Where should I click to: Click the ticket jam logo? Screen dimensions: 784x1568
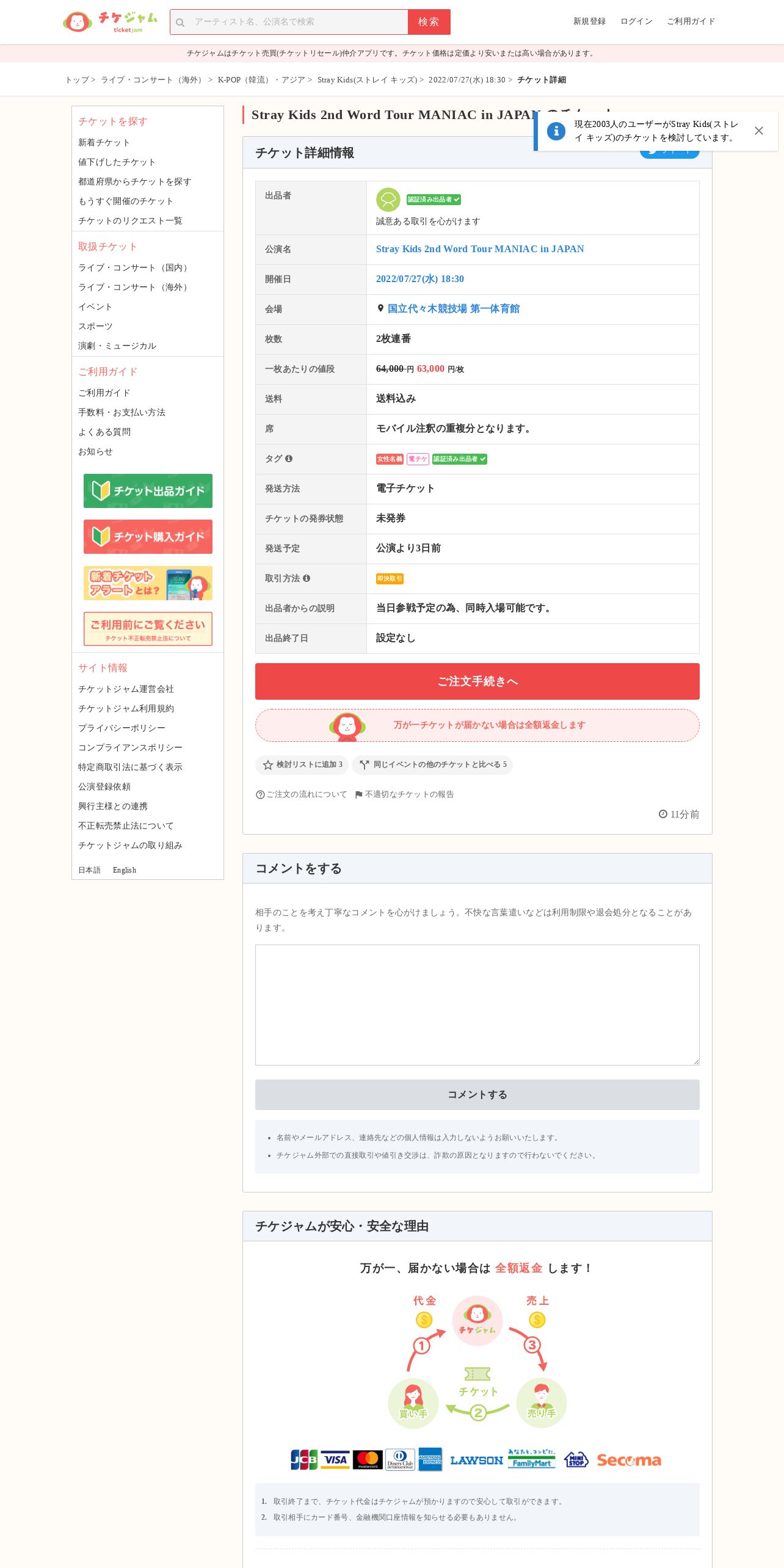tap(110, 22)
